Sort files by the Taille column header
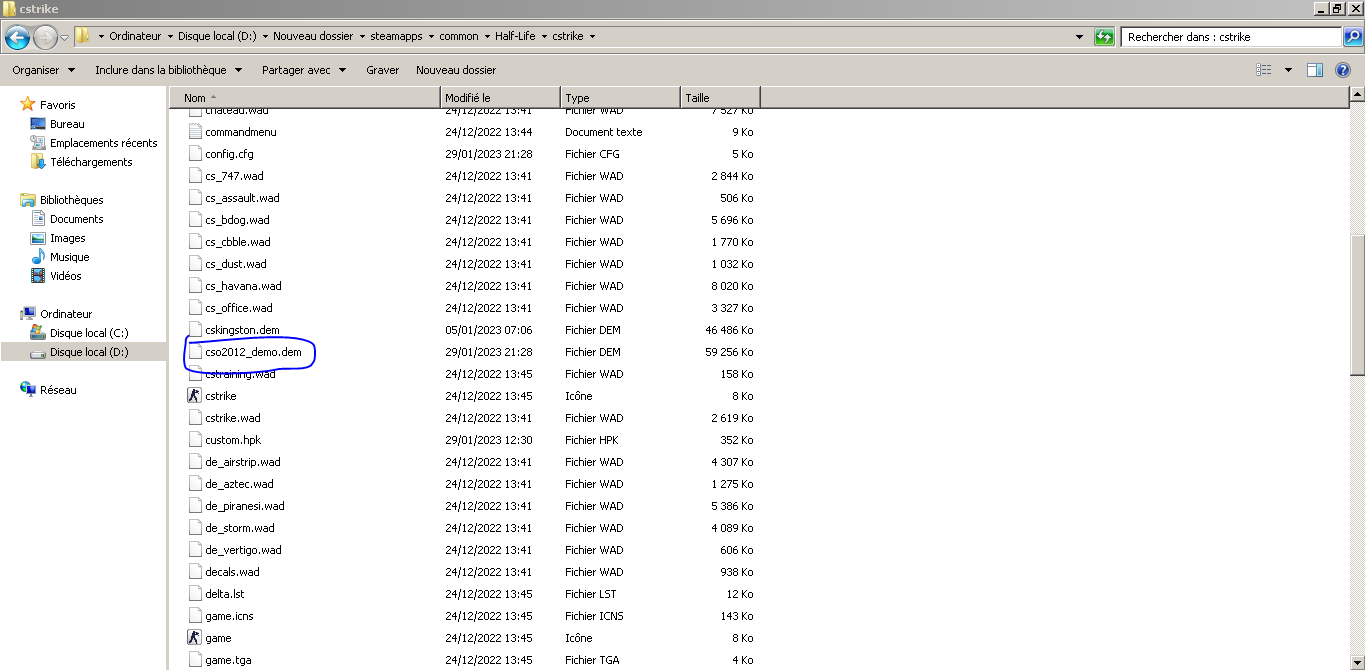The height and width of the screenshot is (670, 1365). tap(719, 98)
